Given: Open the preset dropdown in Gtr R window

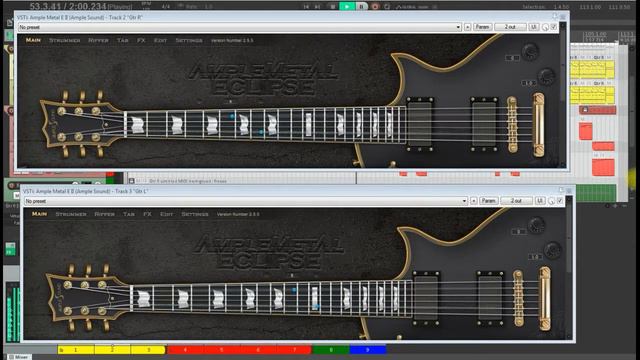Looking at the screenshot, I should 240,27.
